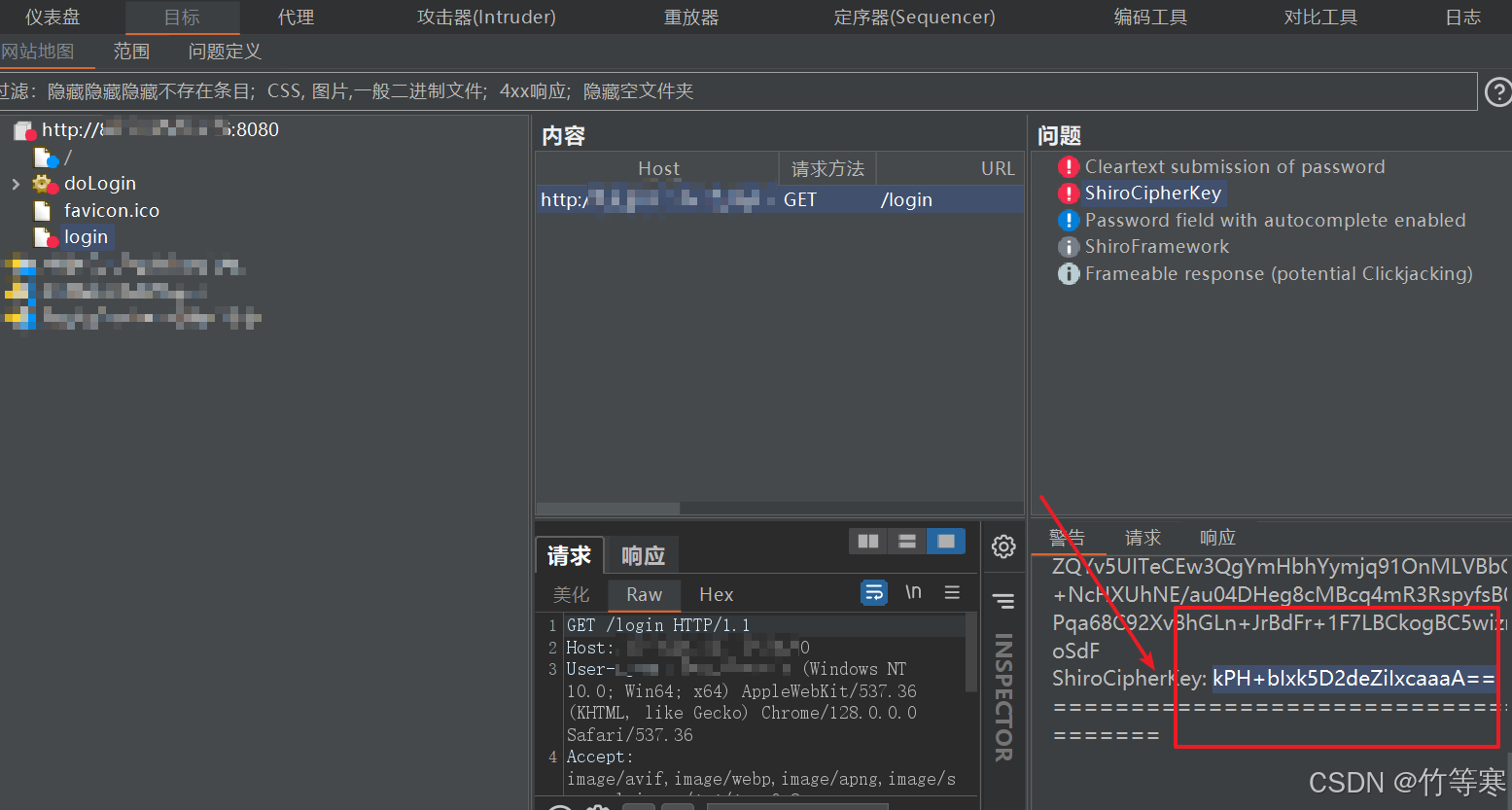Toggle non-printable characters \n button

(913, 592)
